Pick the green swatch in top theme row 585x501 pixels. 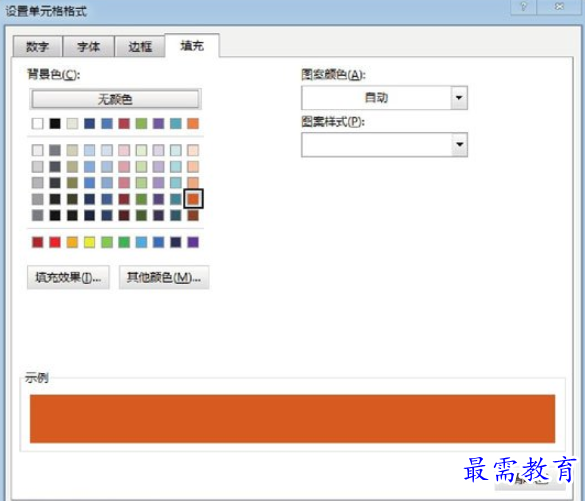point(141,123)
